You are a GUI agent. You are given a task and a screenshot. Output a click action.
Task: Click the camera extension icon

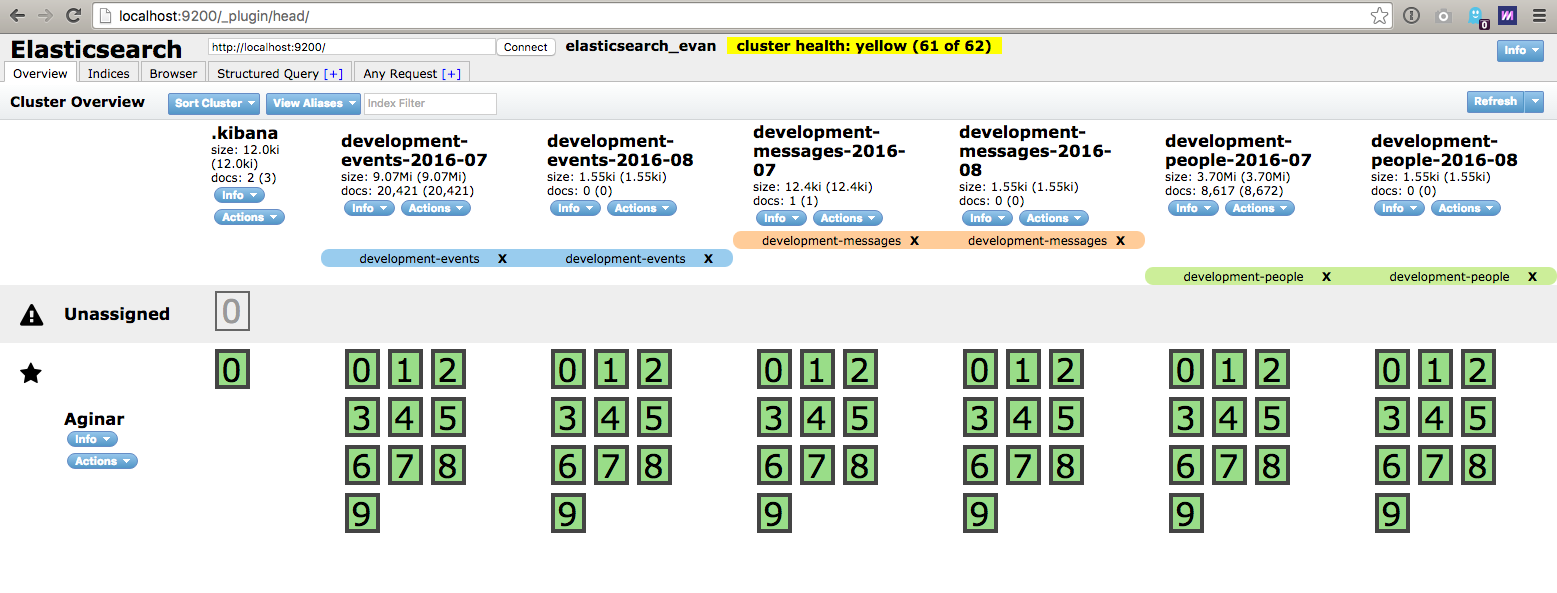pos(1443,15)
